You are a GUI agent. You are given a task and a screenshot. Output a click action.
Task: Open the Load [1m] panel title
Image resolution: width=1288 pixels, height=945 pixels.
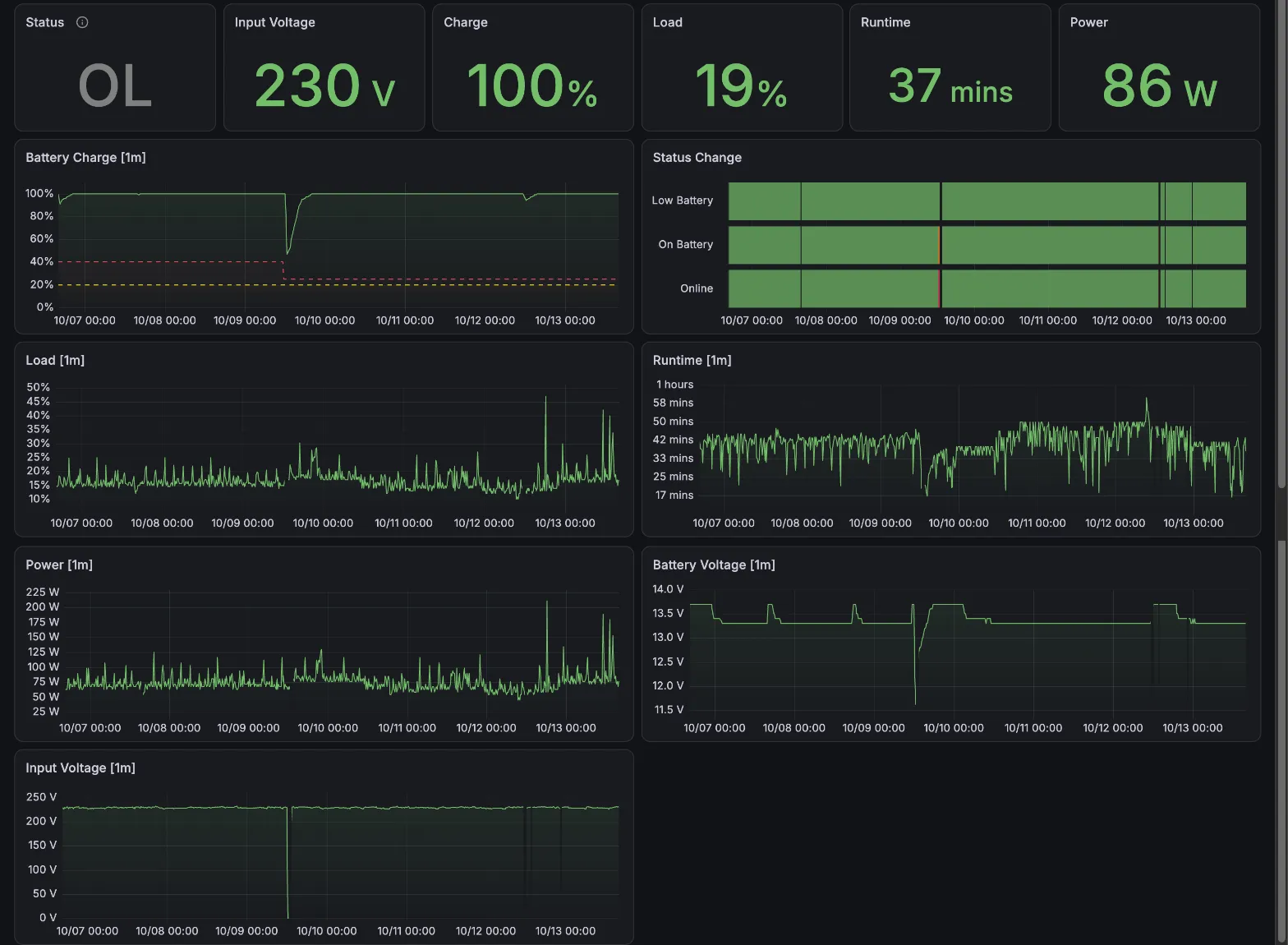[x=55, y=360]
